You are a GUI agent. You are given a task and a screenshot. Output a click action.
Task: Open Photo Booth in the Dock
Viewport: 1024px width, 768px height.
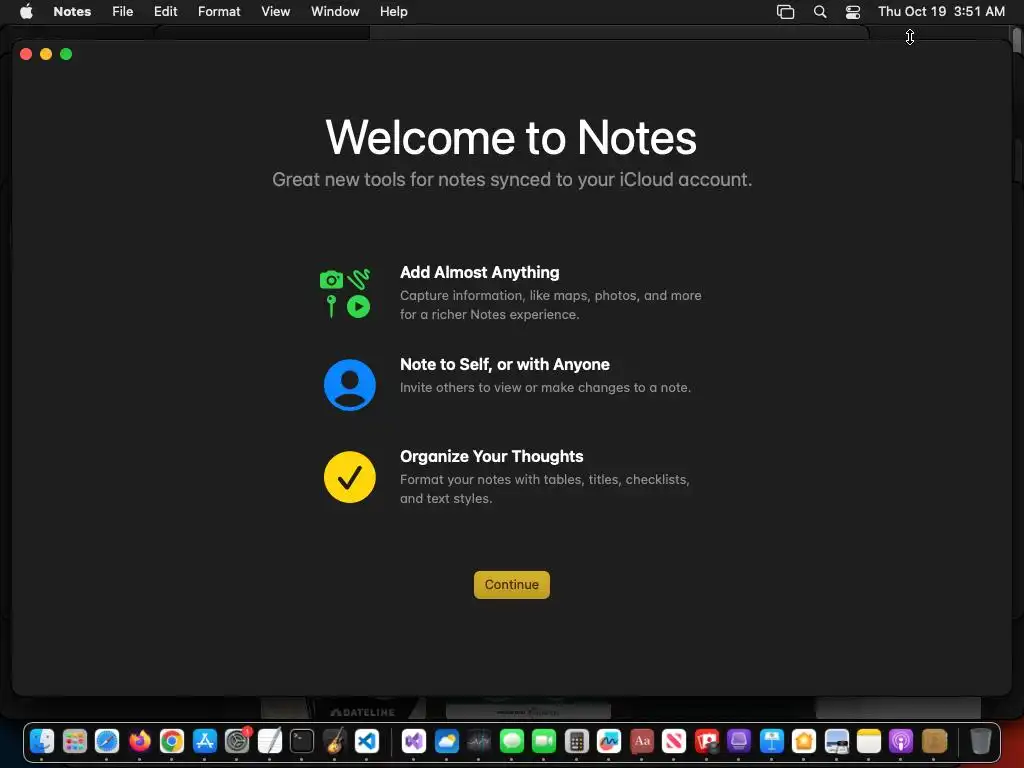706,741
